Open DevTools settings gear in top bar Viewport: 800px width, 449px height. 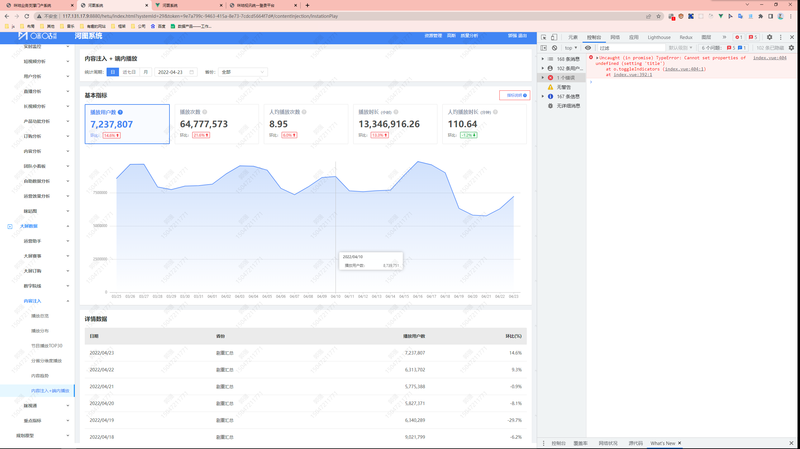[769, 37]
